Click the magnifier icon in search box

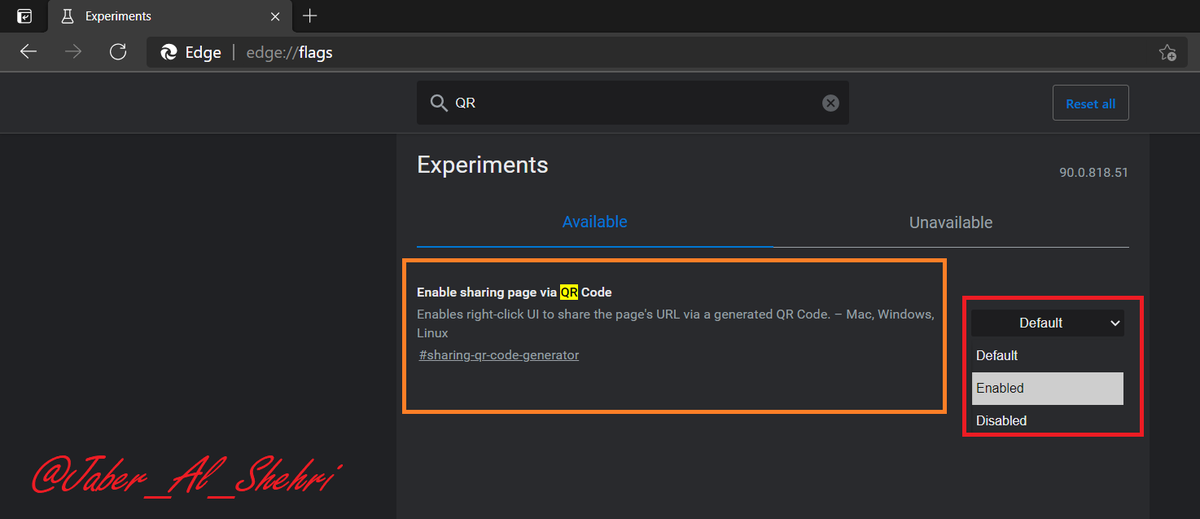click(438, 103)
